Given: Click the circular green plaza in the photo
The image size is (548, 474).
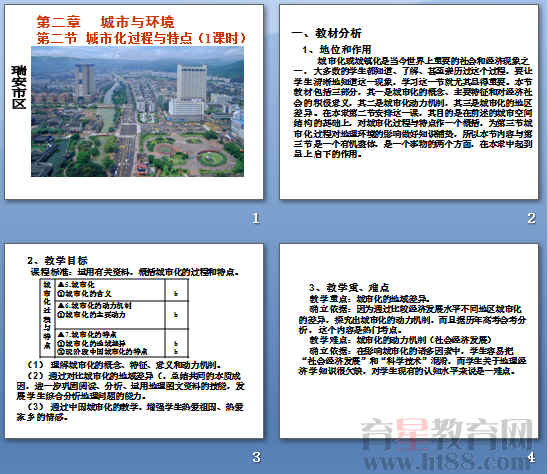Looking at the screenshot, I should coord(211,159).
